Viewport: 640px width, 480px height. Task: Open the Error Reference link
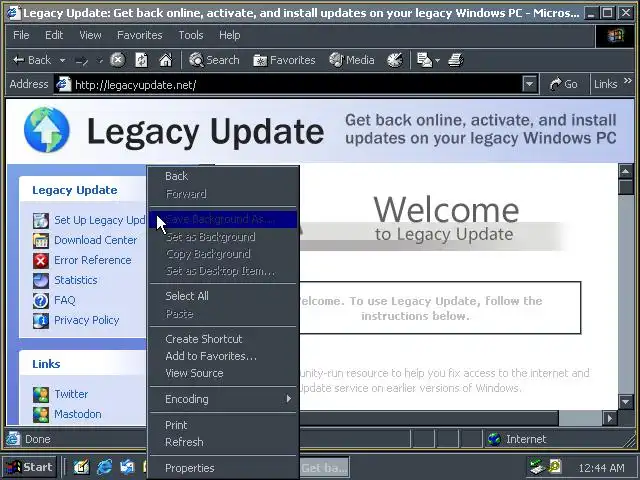tap(93, 260)
